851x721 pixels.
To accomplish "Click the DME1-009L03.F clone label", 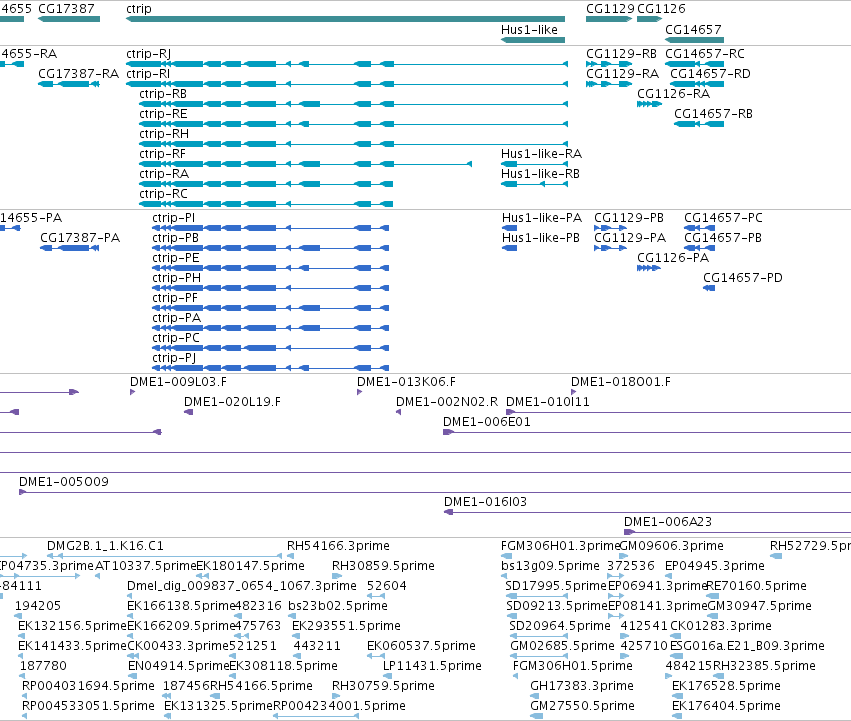I will (178, 382).
